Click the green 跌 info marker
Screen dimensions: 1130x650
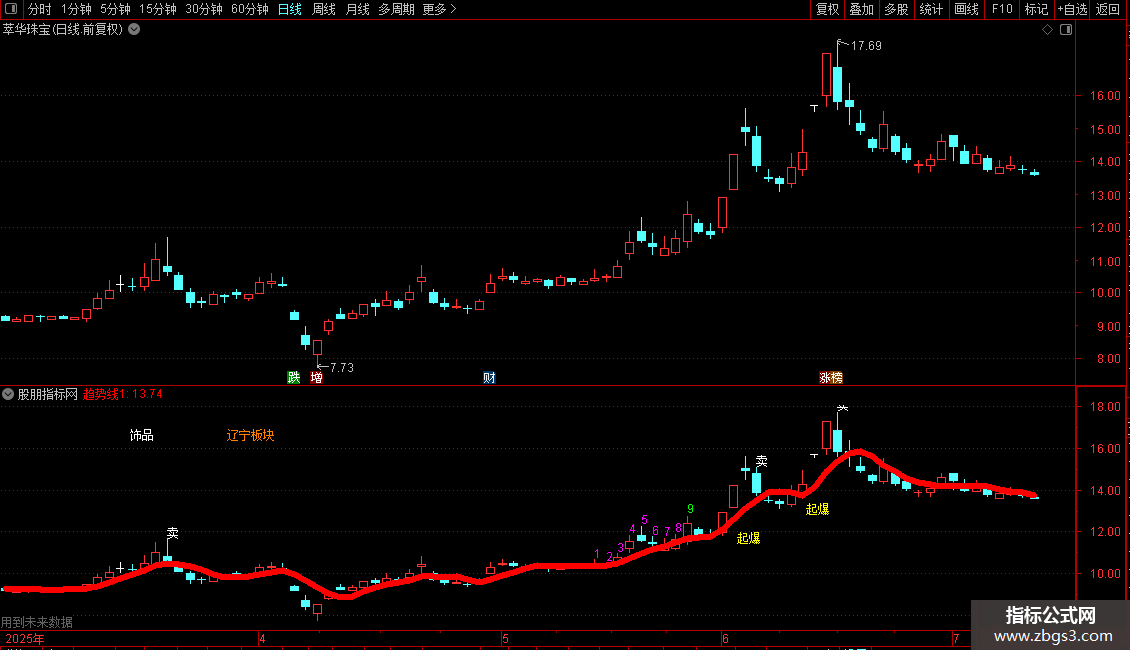pos(293,378)
